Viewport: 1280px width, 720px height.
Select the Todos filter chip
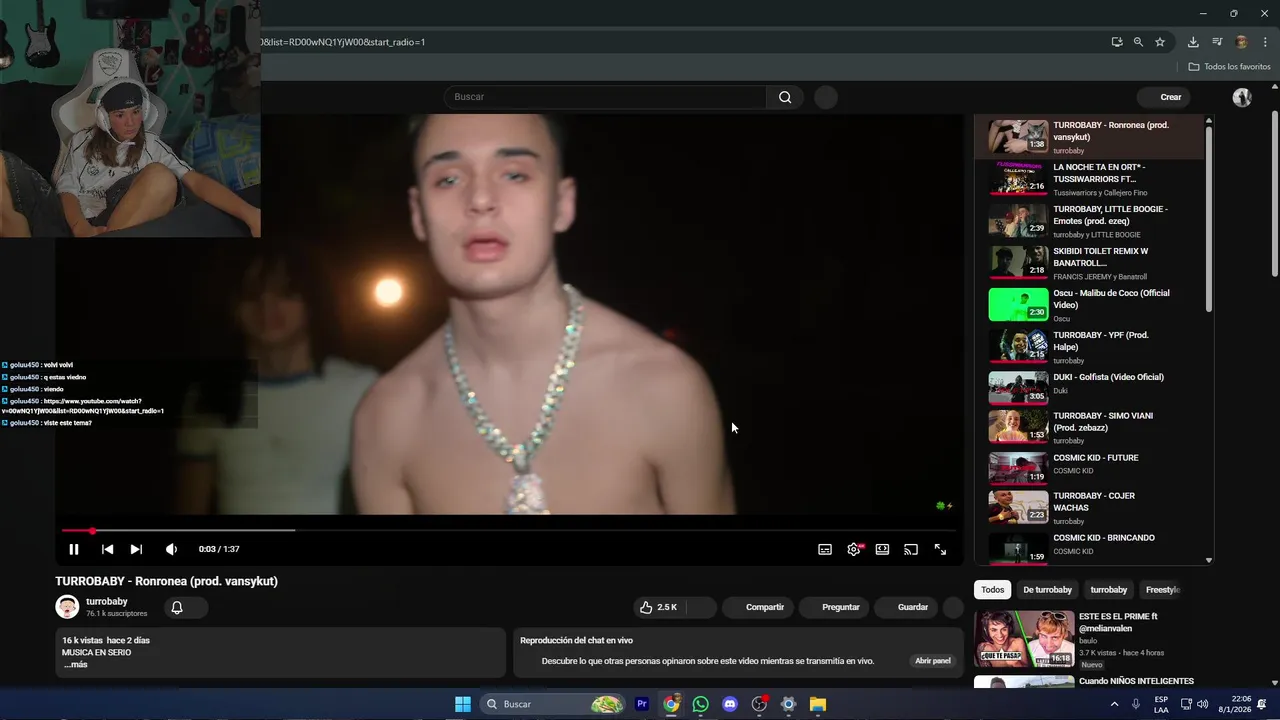click(992, 590)
